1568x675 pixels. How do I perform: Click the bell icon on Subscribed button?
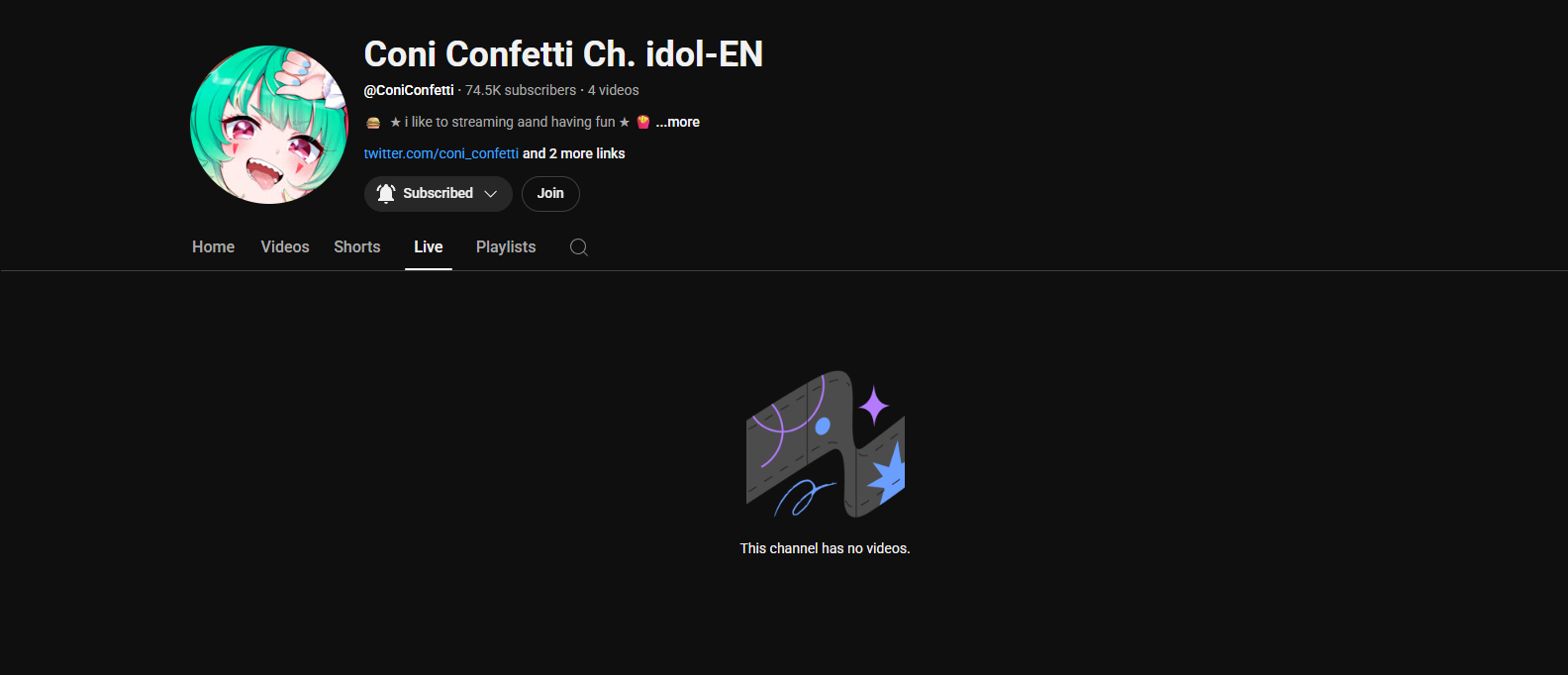coord(386,193)
